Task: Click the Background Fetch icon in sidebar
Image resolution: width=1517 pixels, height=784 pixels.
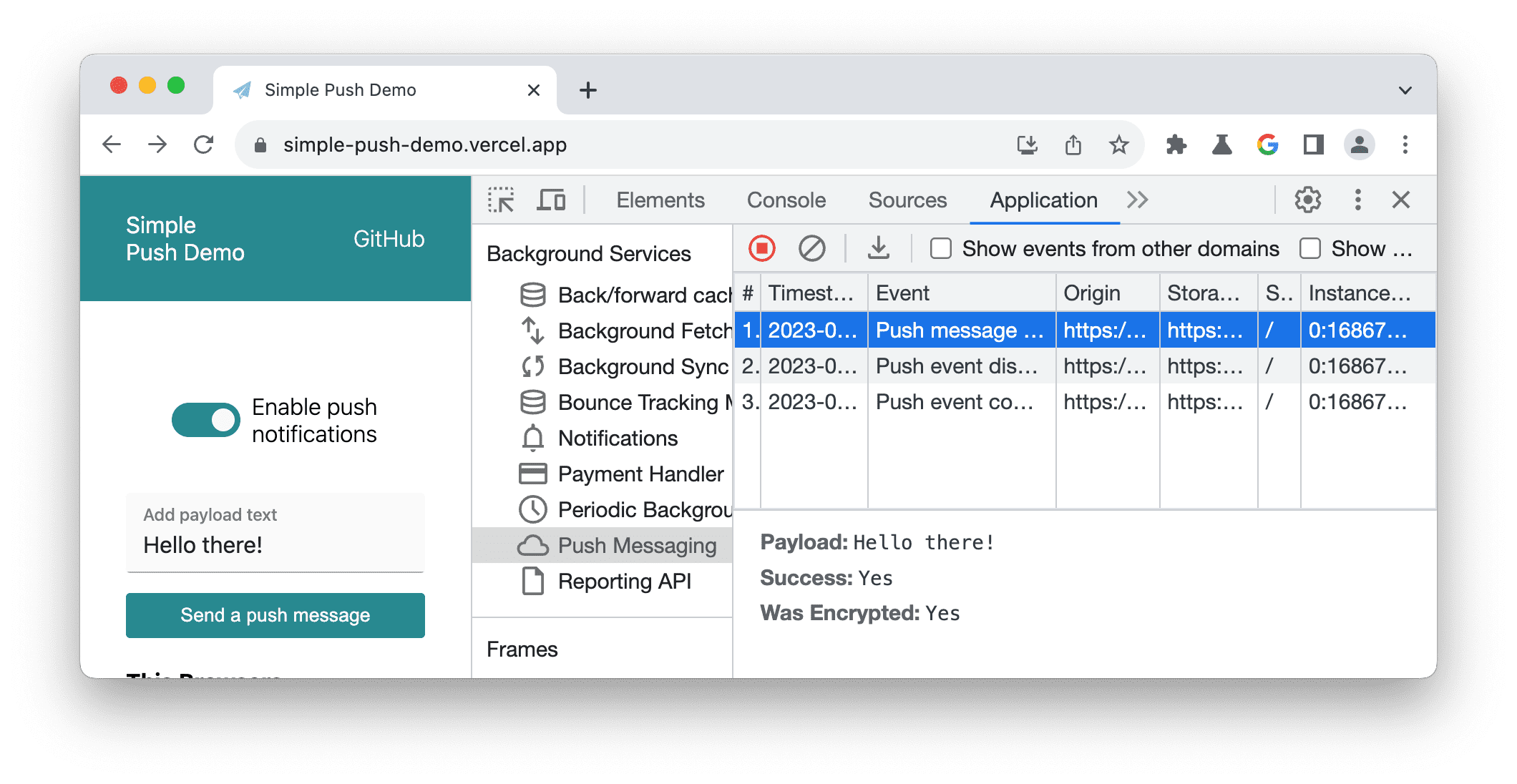Action: [533, 331]
